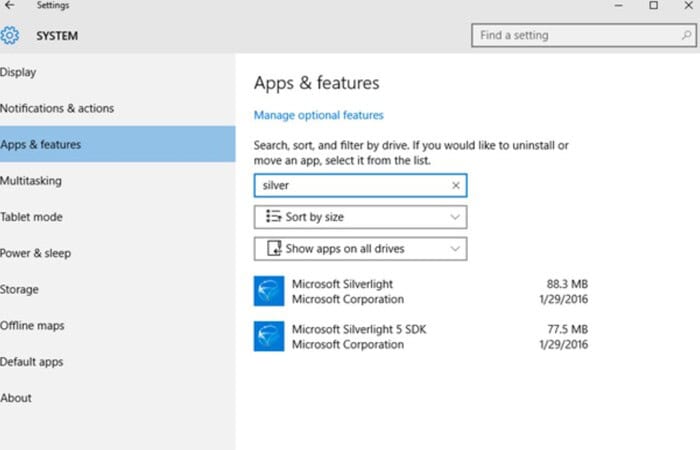
Task: Click Manage optional features link
Action: (318, 115)
